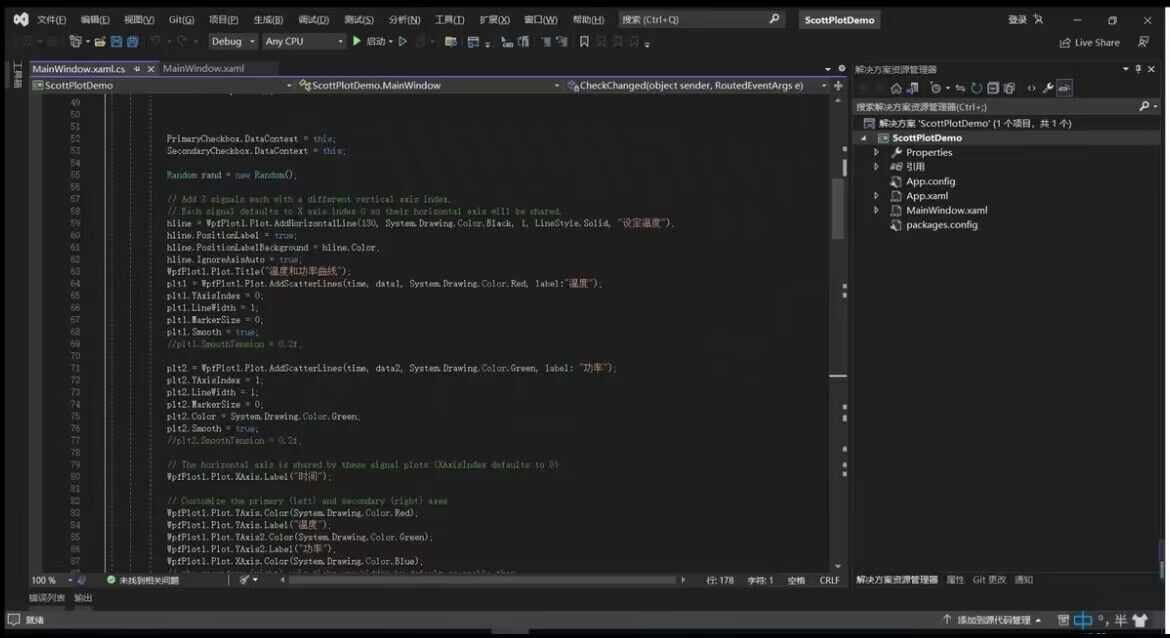Select packages.config in Solution Explorer
The width and height of the screenshot is (1170, 638).
click(941, 225)
